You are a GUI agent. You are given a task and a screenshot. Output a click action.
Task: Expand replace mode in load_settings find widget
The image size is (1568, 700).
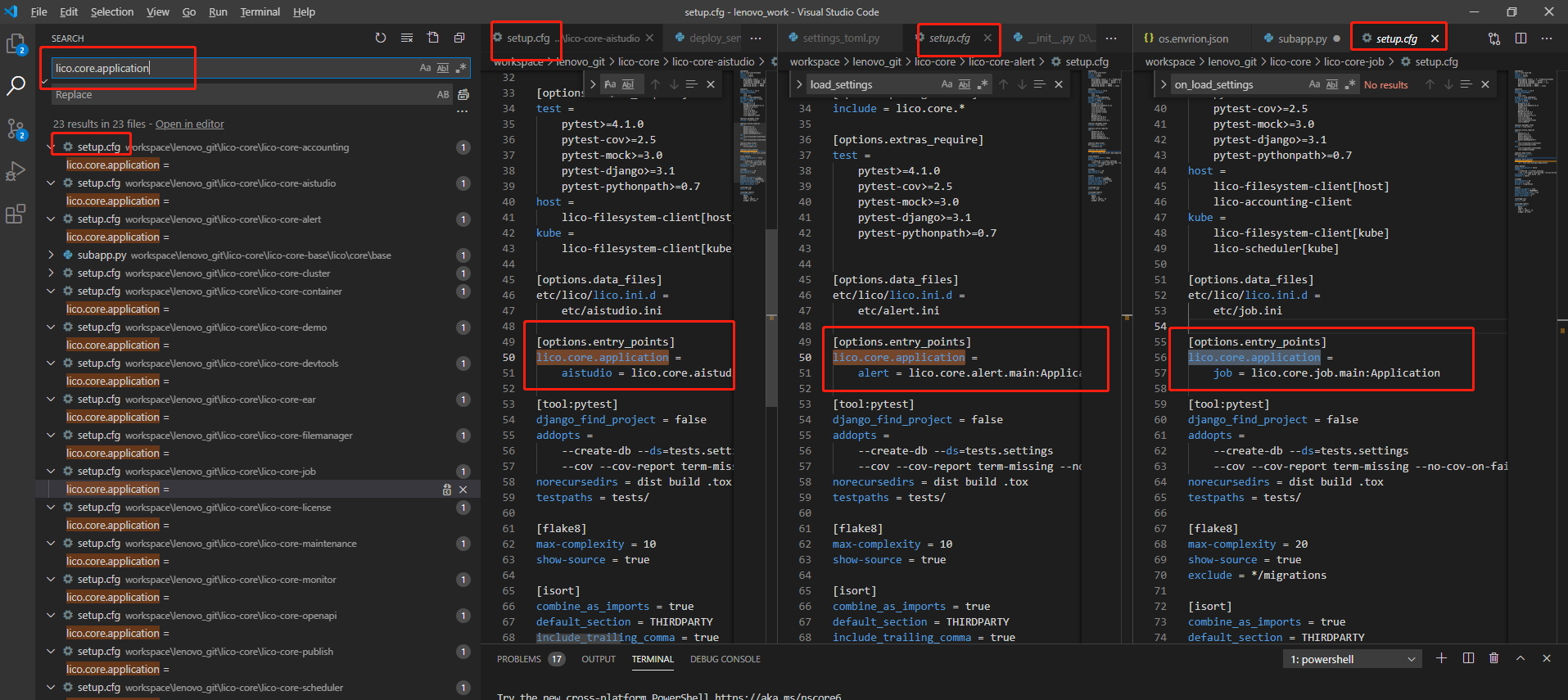pyautogui.click(x=799, y=84)
